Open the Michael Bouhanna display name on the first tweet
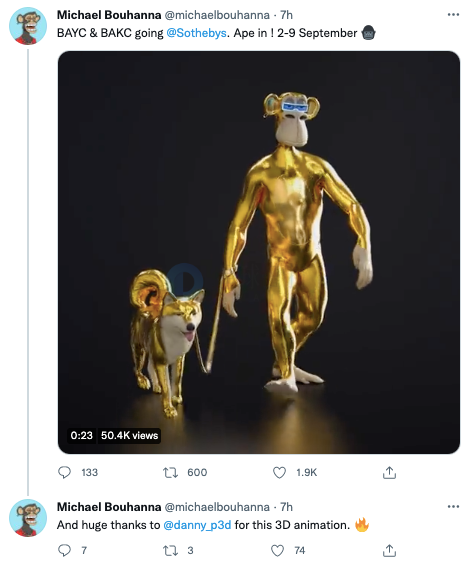 (109, 15)
